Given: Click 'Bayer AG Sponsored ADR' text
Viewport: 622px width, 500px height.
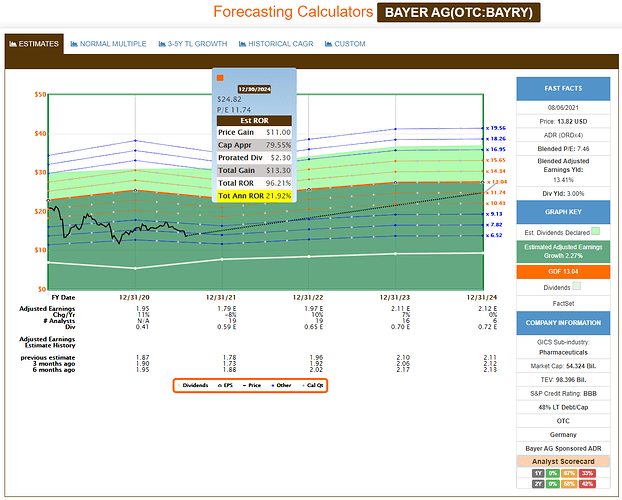Looking at the screenshot, I should pos(563,448).
